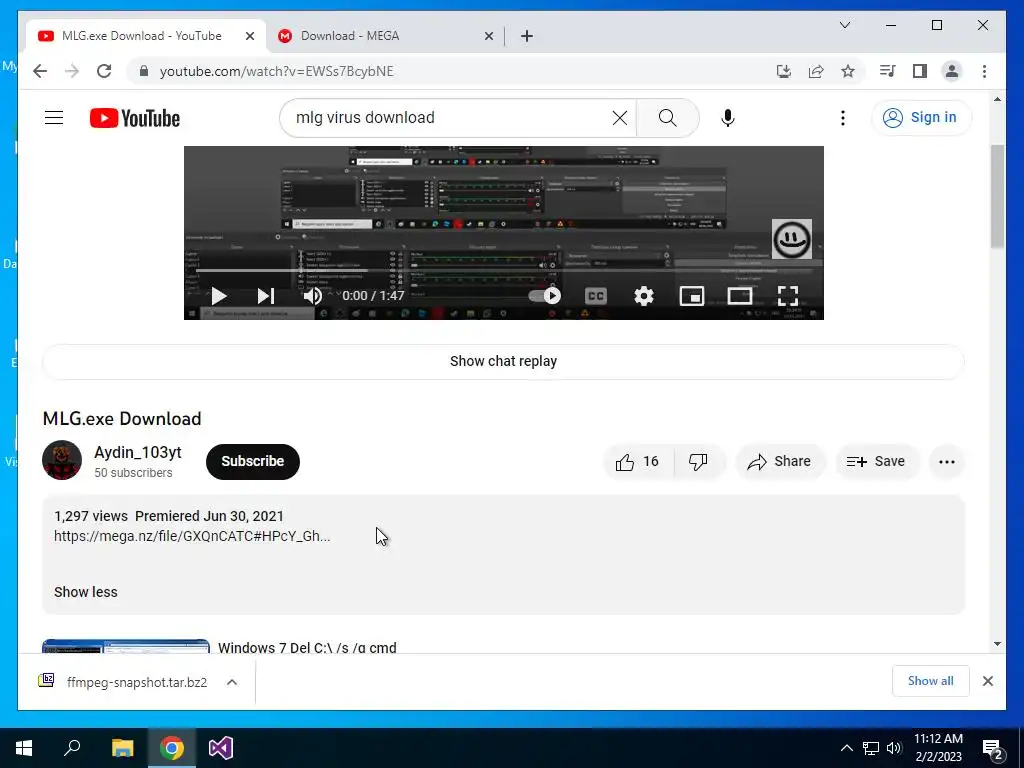Enable theater mode view

740,296
